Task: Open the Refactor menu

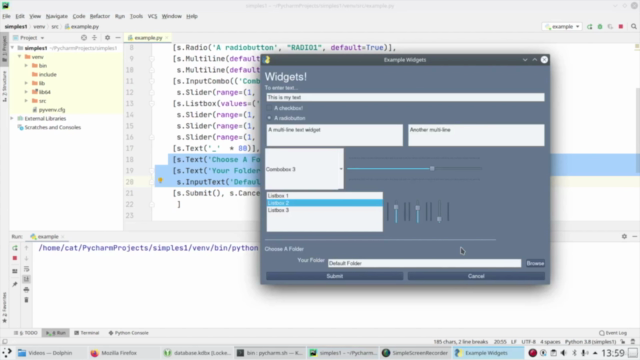Action: (100, 16)
